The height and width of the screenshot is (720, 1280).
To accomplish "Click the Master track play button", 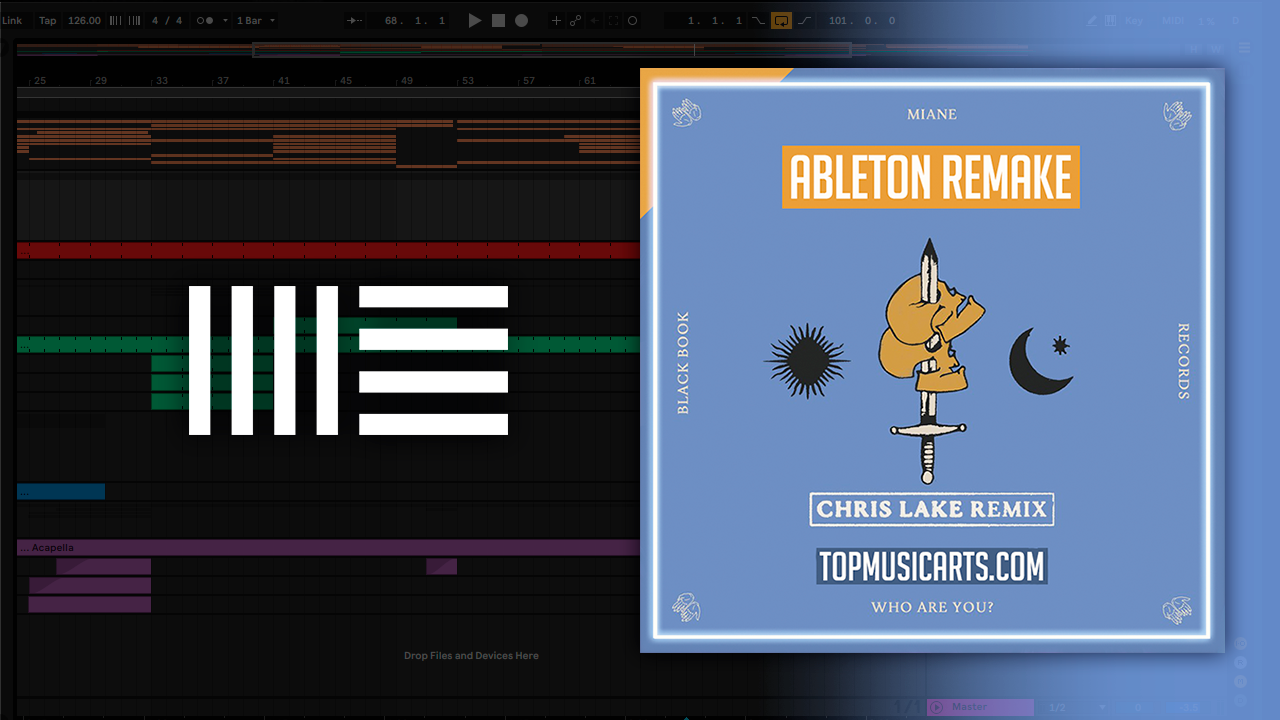I will pos(937,707).
